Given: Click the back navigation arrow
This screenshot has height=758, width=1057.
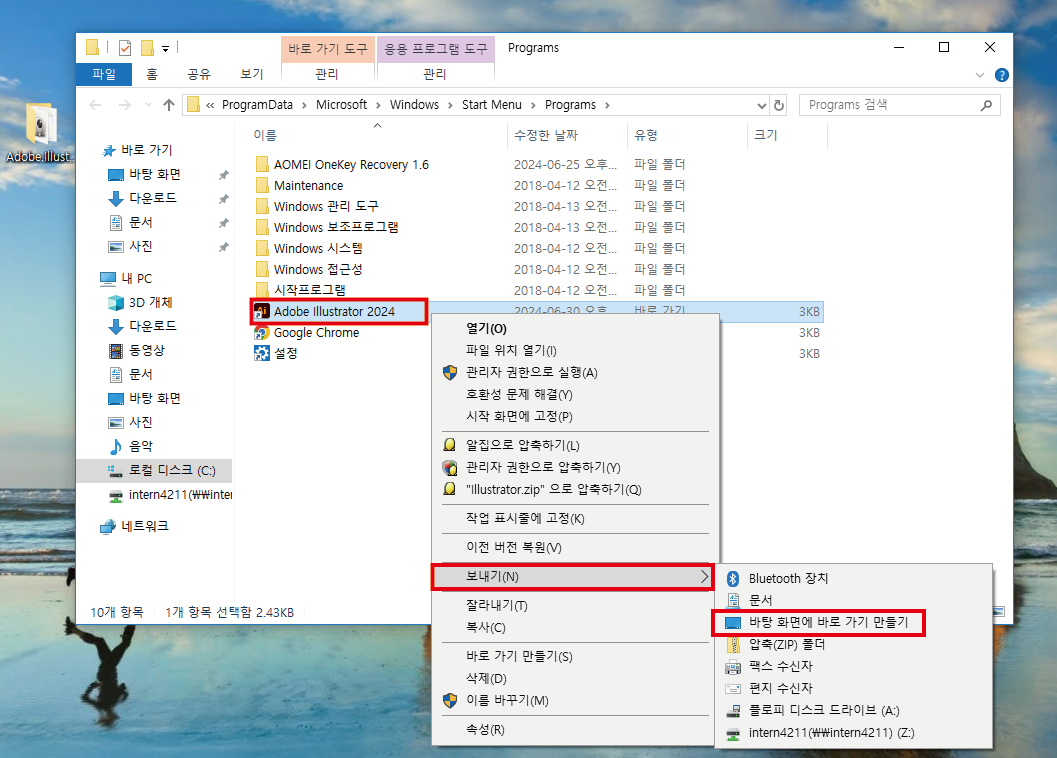Looking at the screenshot, I should coord(96,105).
